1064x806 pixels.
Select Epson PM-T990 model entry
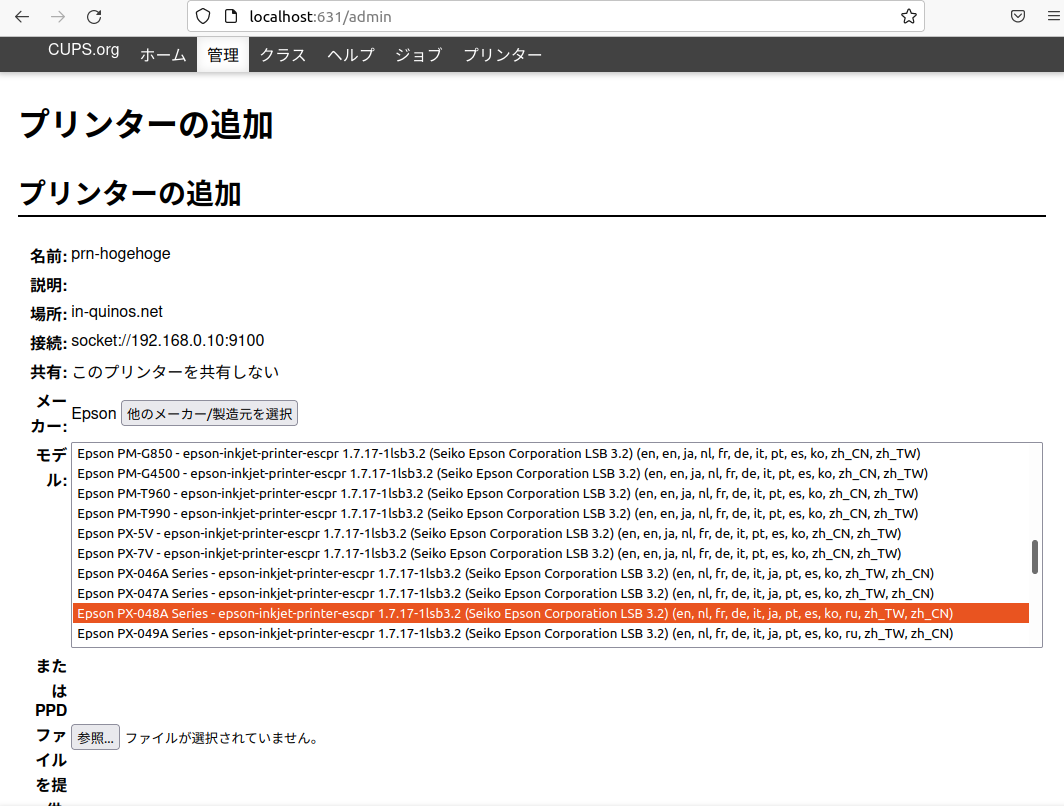[551, 514]
